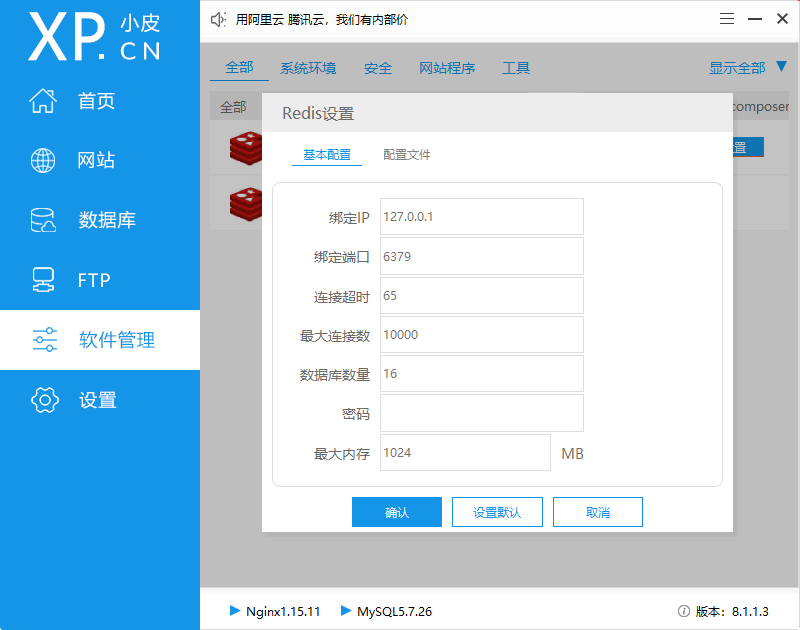Click the 绑定端口 input field
800x630 pixels.
pos(482,256)
